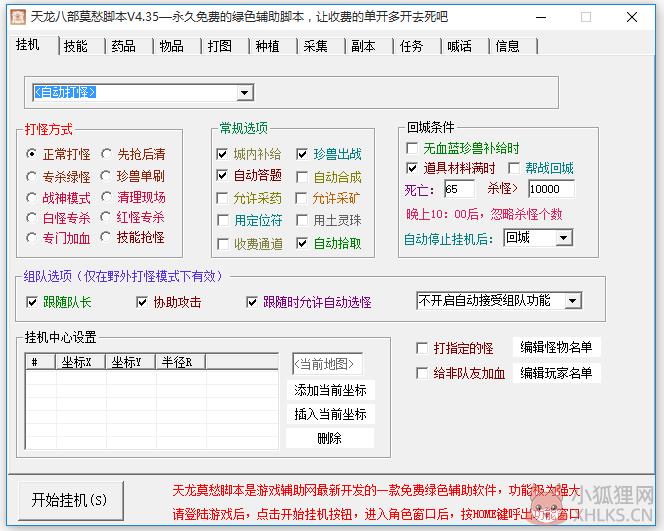This screenshot has width=664, height=531.
Task: Disable 自动答题 option
Action: (x=222, y=175)
